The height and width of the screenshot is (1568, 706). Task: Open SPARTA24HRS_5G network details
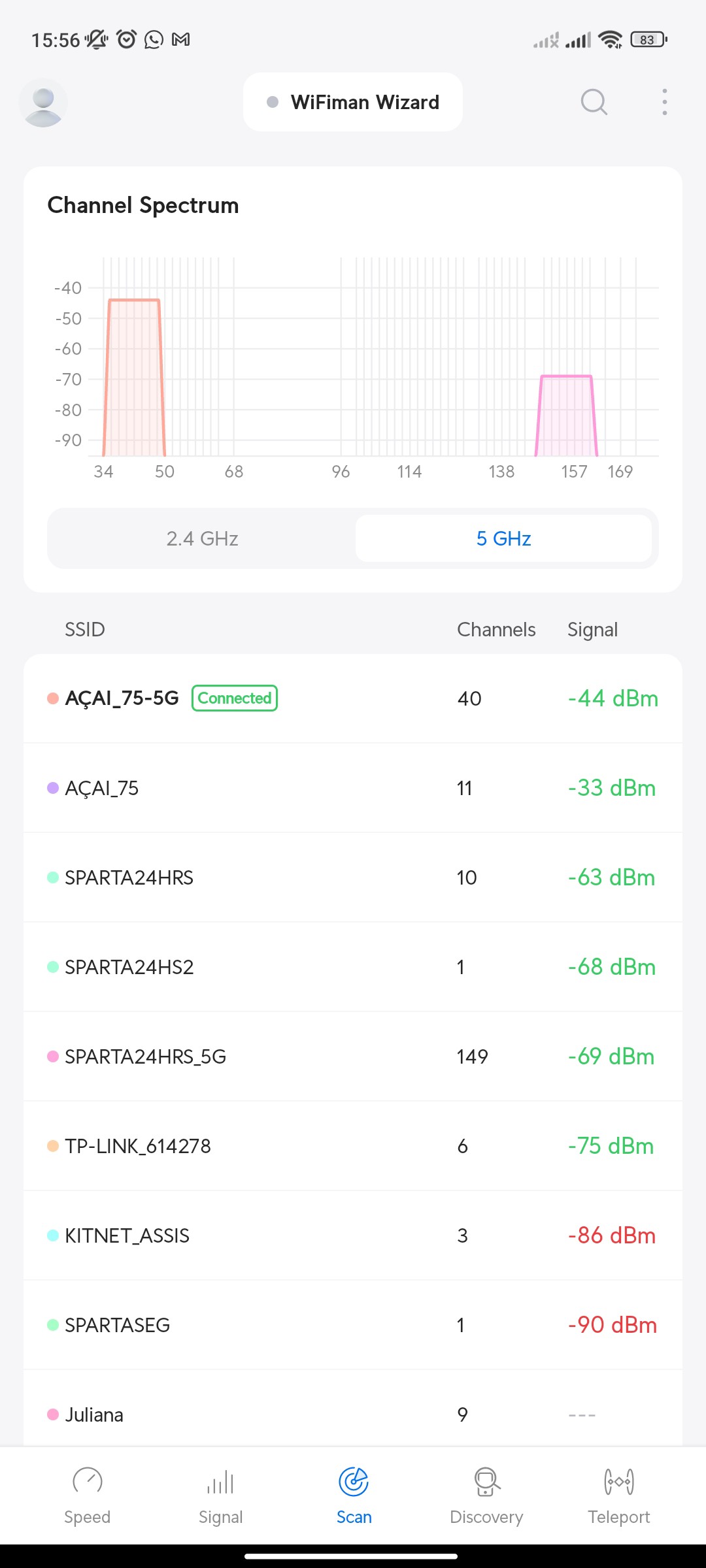click(x=353, y=1056)
